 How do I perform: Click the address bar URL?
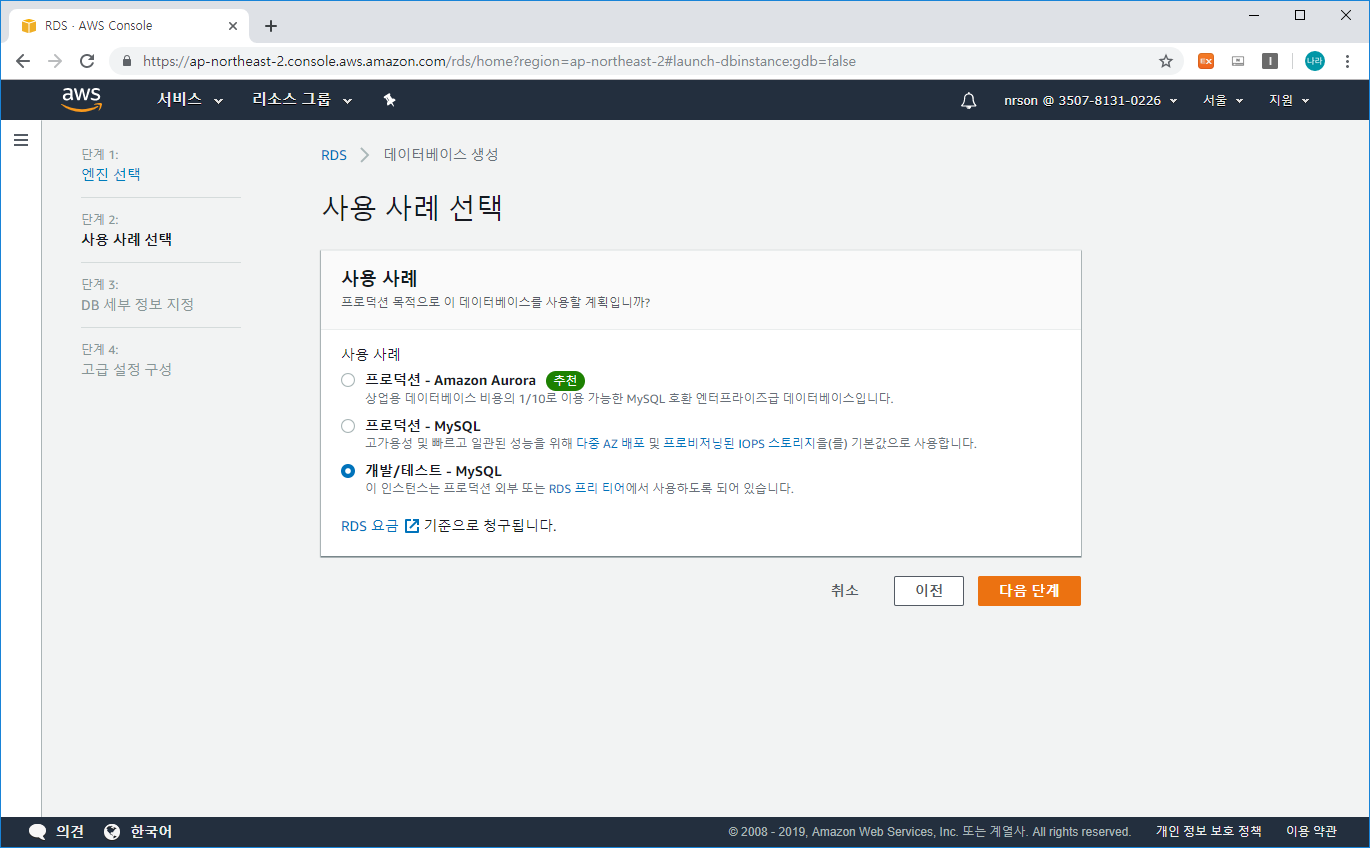[x=499, y=61]
